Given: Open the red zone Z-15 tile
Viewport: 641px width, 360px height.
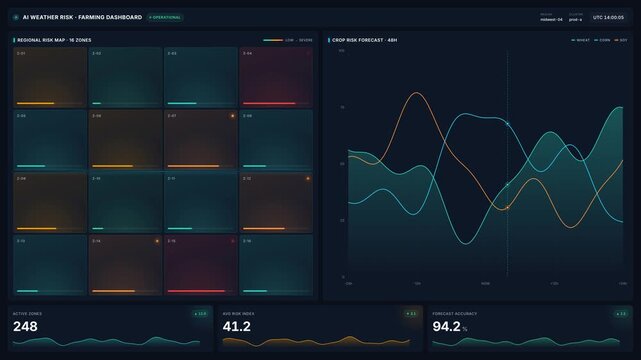Looking at the screenshot, I should (x=201, y=265).
